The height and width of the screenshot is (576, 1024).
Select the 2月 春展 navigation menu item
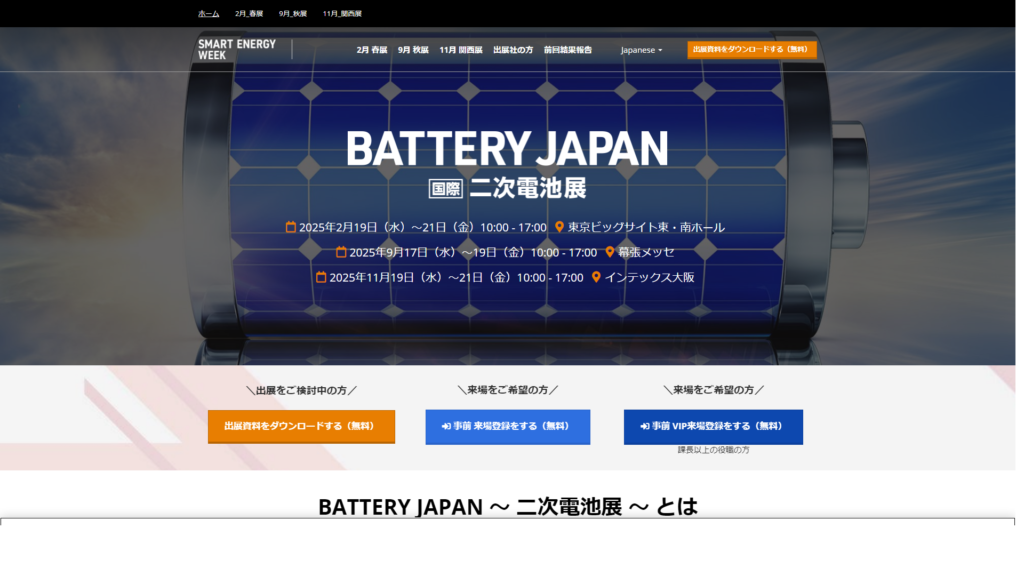(372, 50)
